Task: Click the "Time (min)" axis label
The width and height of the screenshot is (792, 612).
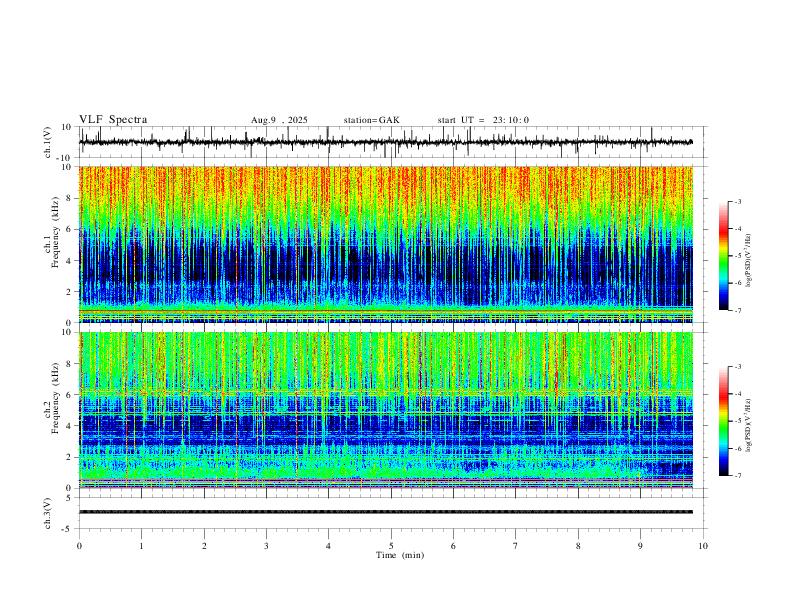Action: coord(400,555)
